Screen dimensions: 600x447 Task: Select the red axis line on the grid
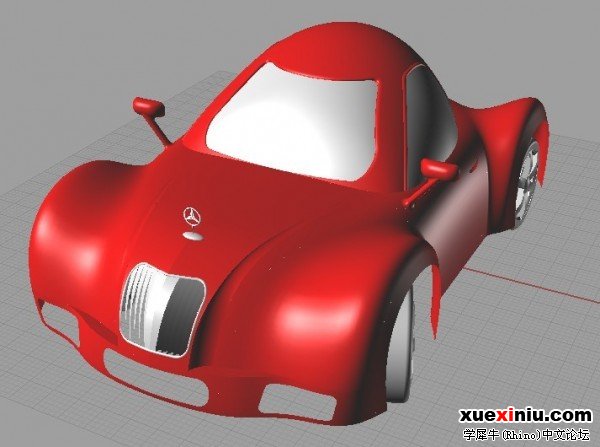(532, 283)
